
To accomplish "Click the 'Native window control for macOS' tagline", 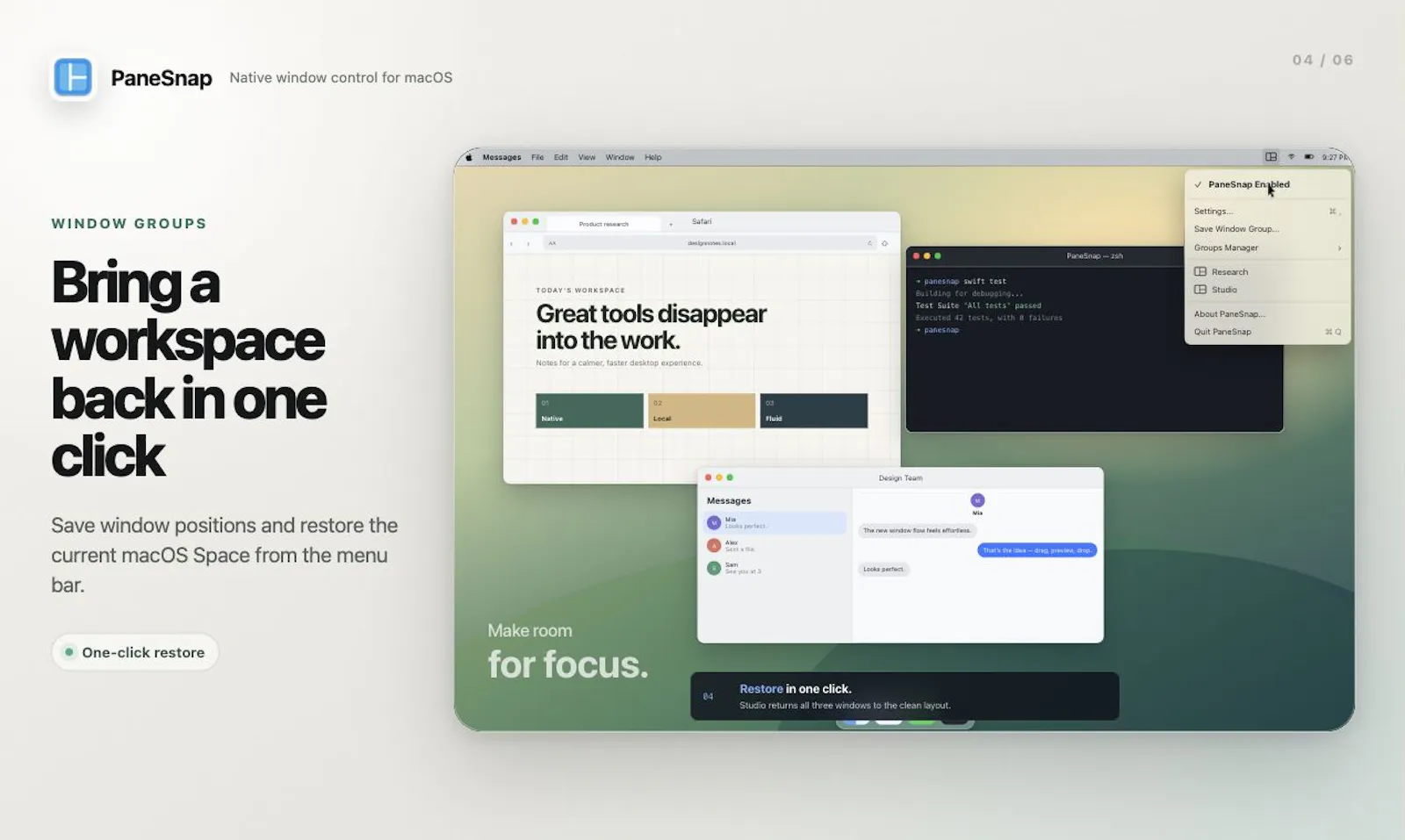I will (x=341, y=77).
